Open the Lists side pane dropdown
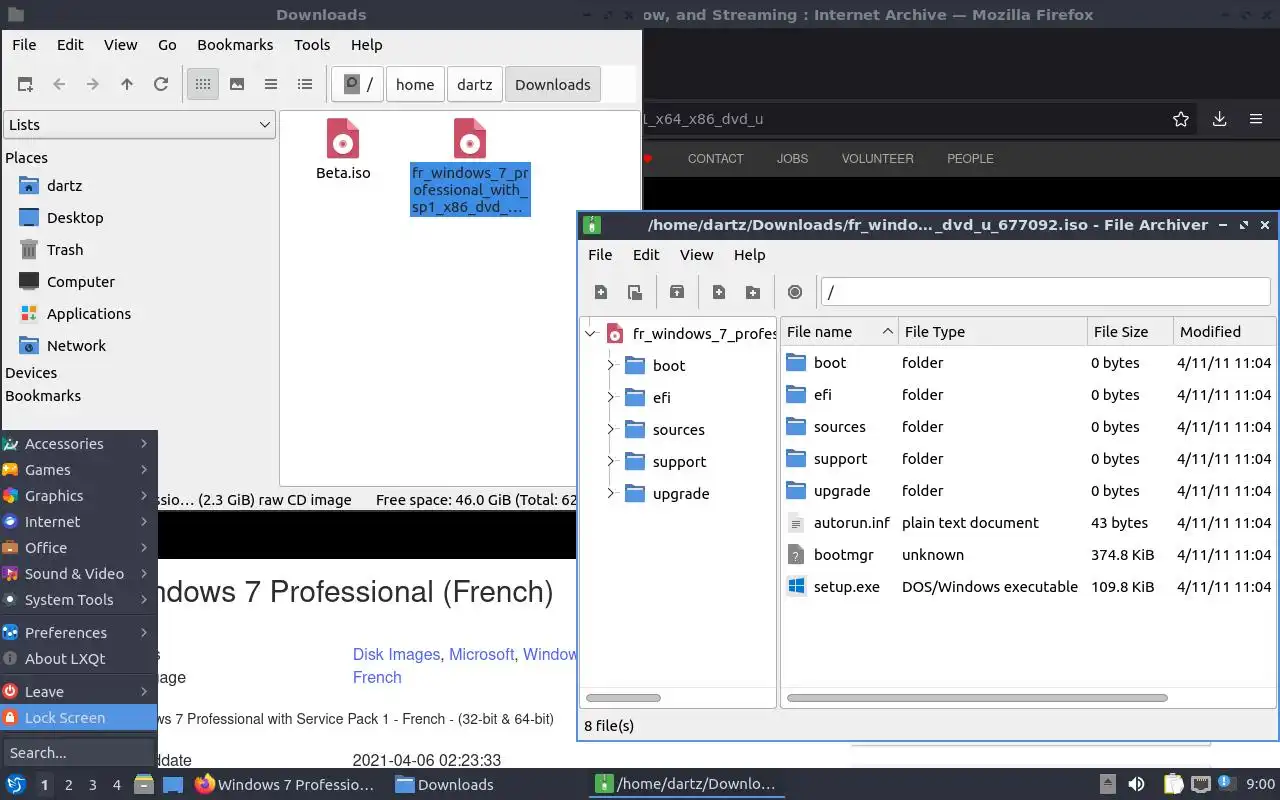This screenshot has height=800, width=1280. click(139, 125)
